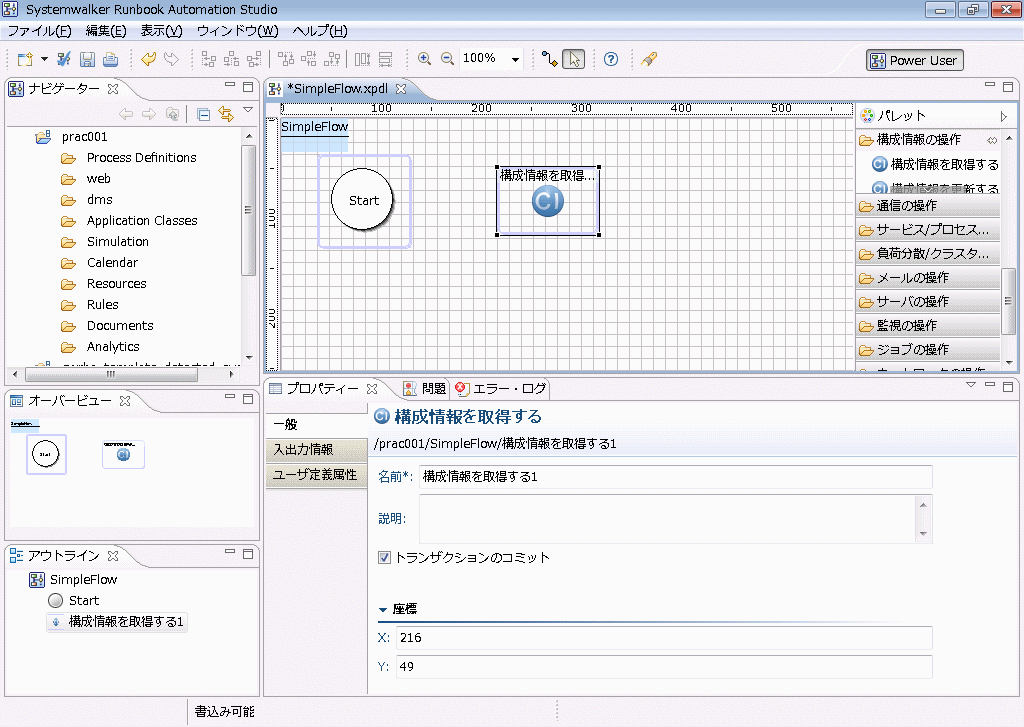Select the prac001 project in navigator

[84, 137]
